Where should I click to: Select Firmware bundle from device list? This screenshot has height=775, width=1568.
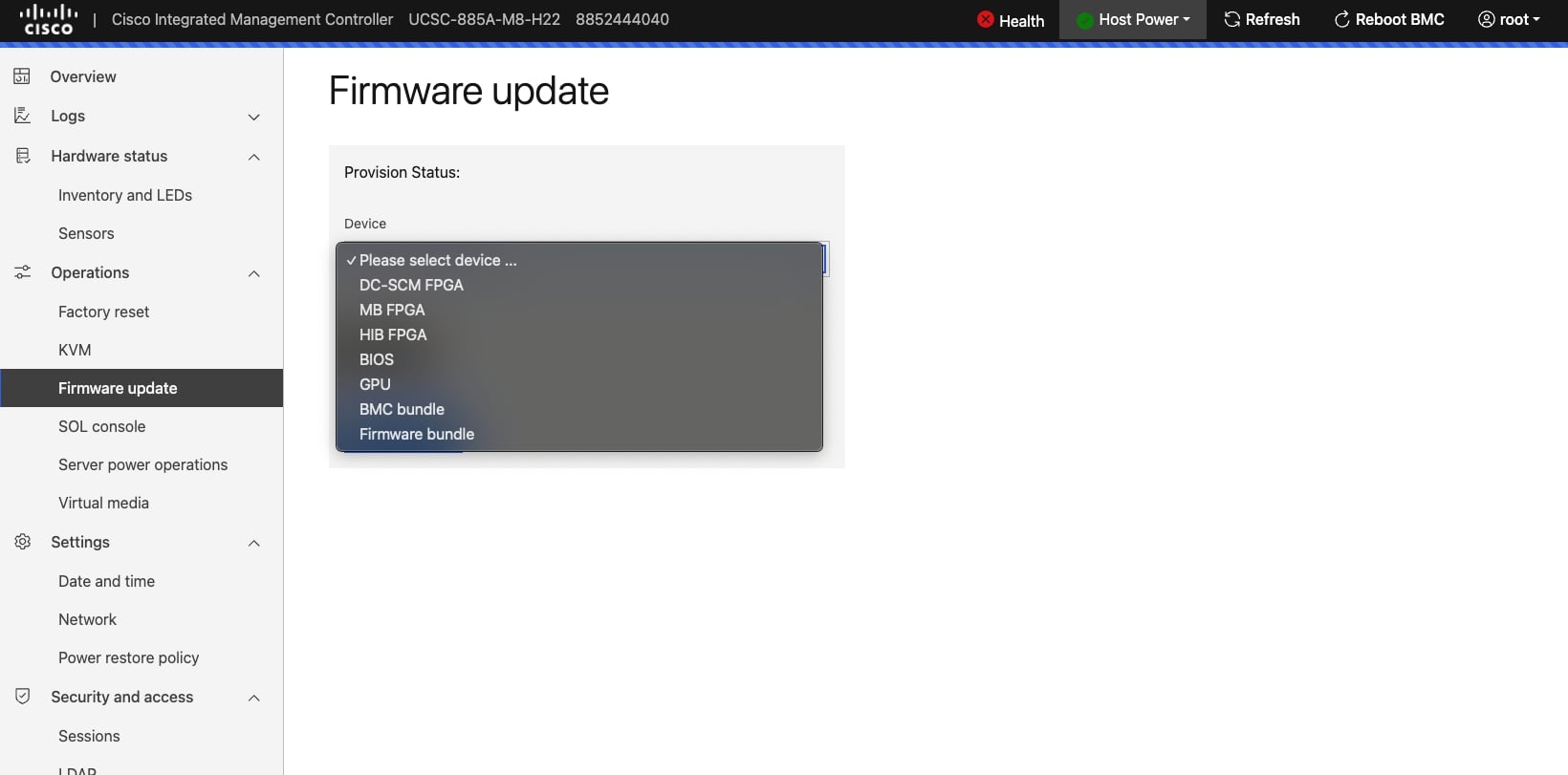point(579,434)
